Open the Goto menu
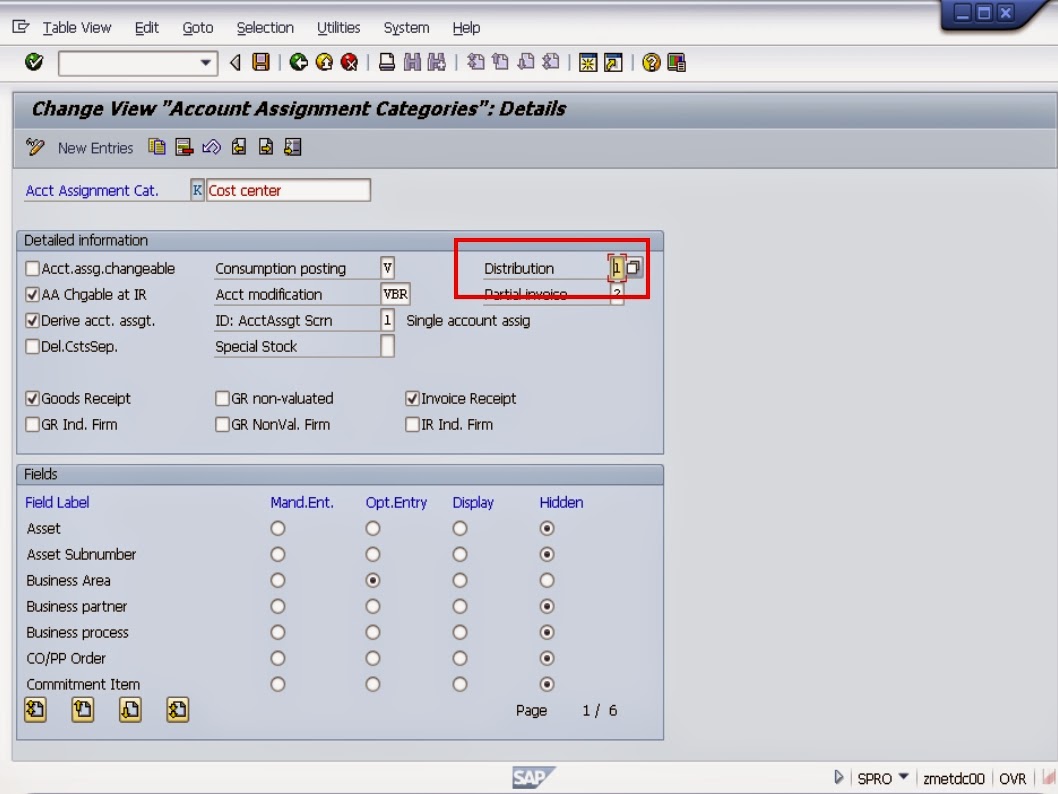Viewport: 1058px width, 794px height. 198,28
